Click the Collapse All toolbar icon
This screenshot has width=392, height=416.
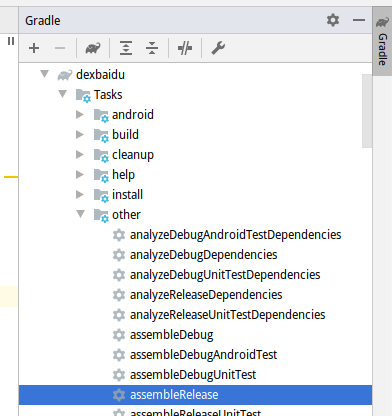point(152,48)
